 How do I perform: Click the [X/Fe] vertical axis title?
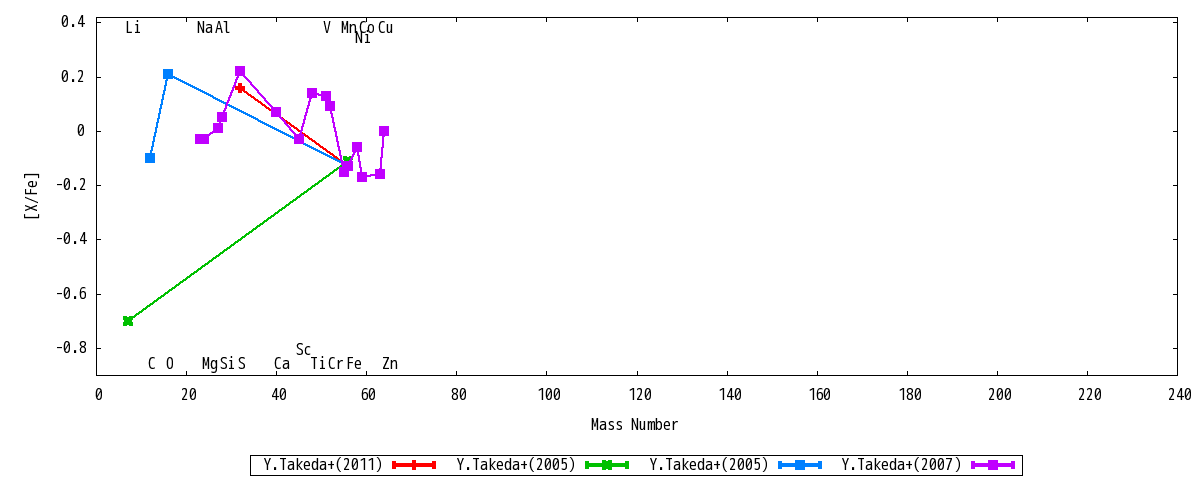(x=32, y=195)
